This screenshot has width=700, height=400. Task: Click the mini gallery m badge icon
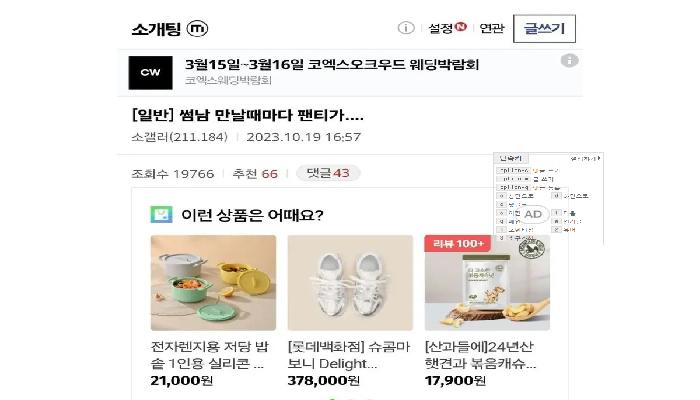pos(197,29)
